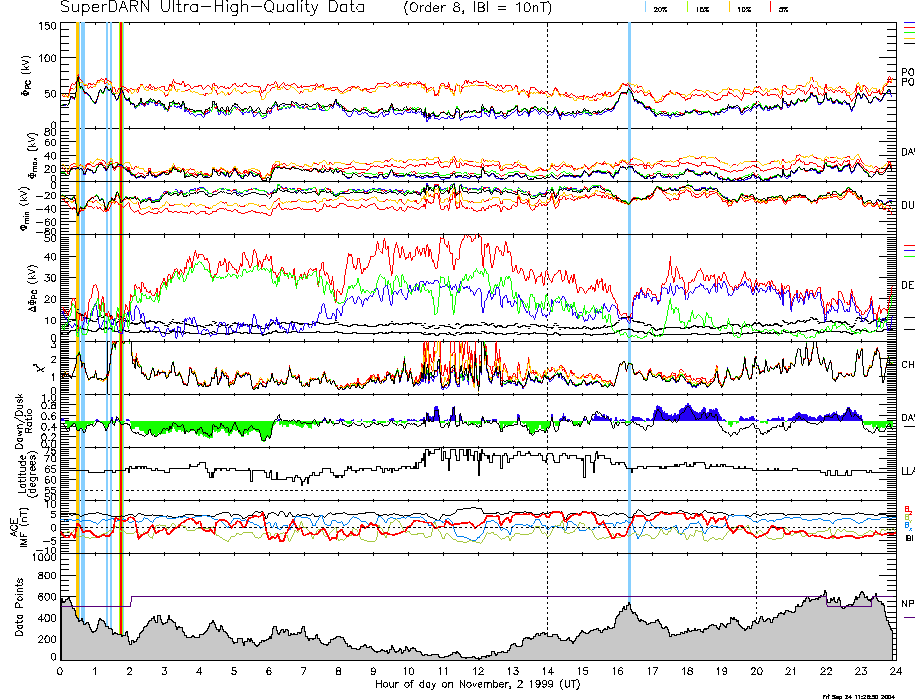
Task: Select the 5% legend label
Action: point(783,9)
